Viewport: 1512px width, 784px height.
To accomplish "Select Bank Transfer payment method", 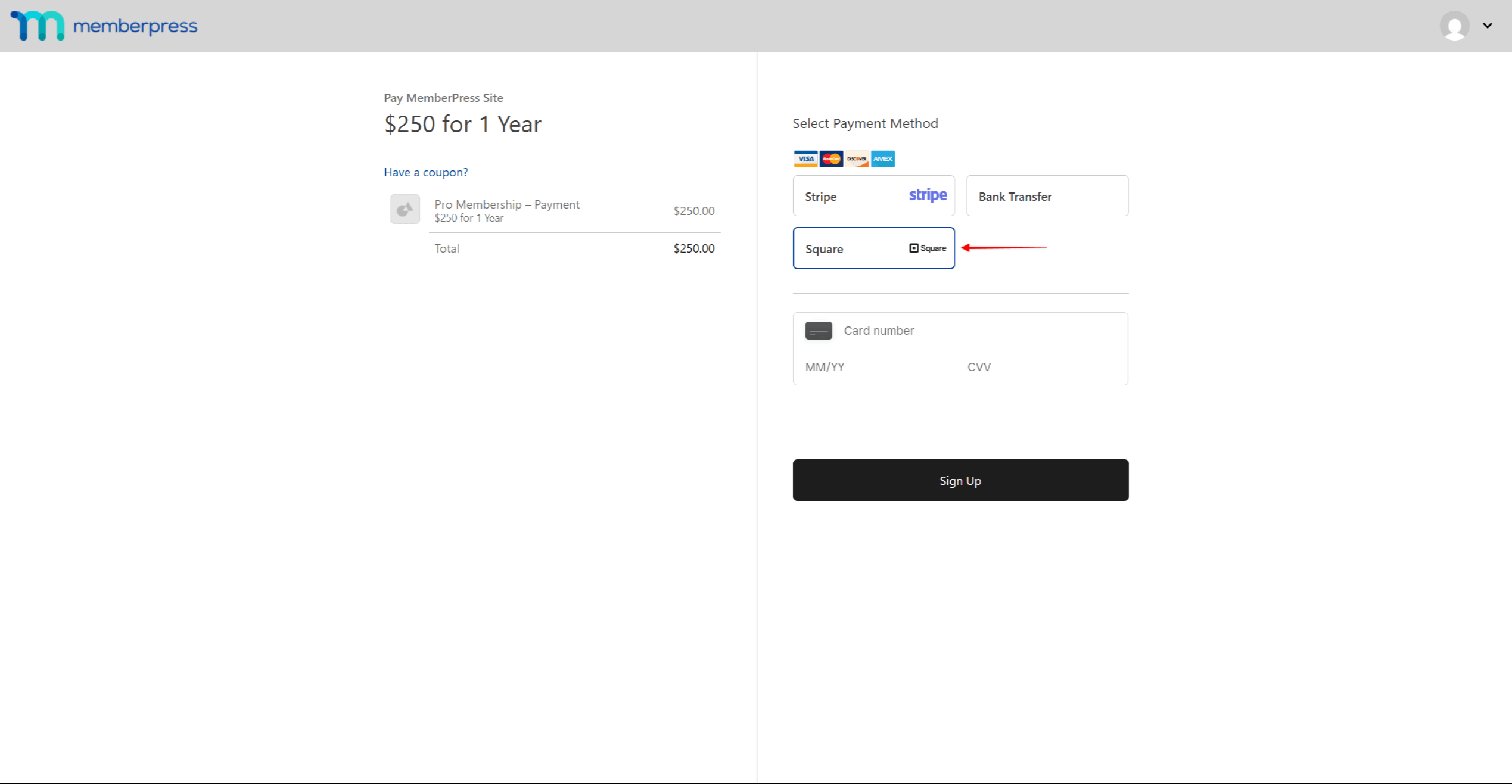I will pyautogui.click(x=1047, y=196).
